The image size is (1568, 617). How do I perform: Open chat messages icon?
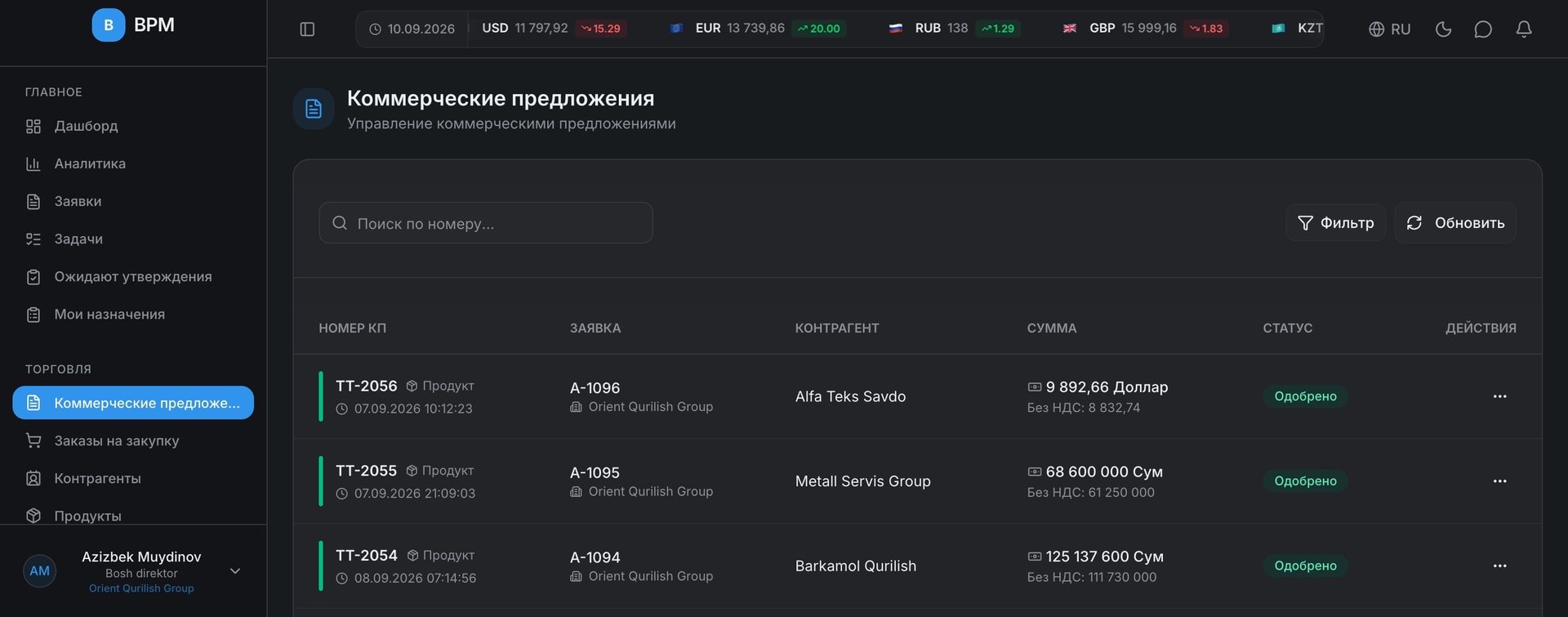point(1483,29)
